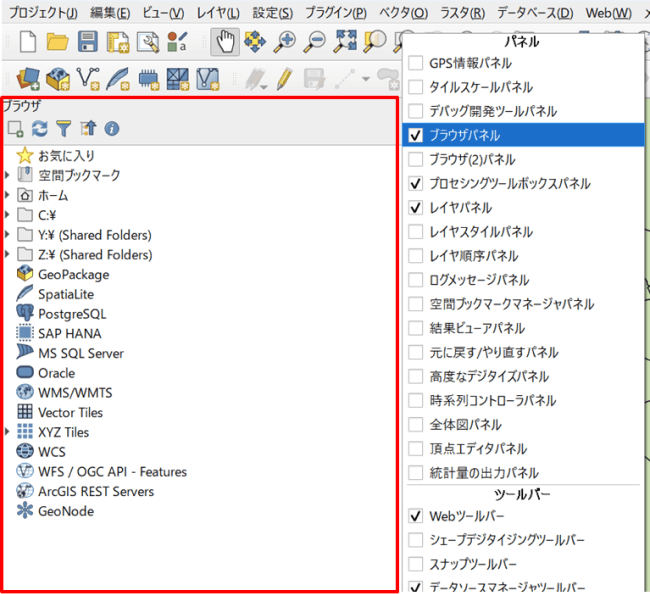
Task: Toggle the レイヤパネル checkbox off
Action: pos(416,208)
